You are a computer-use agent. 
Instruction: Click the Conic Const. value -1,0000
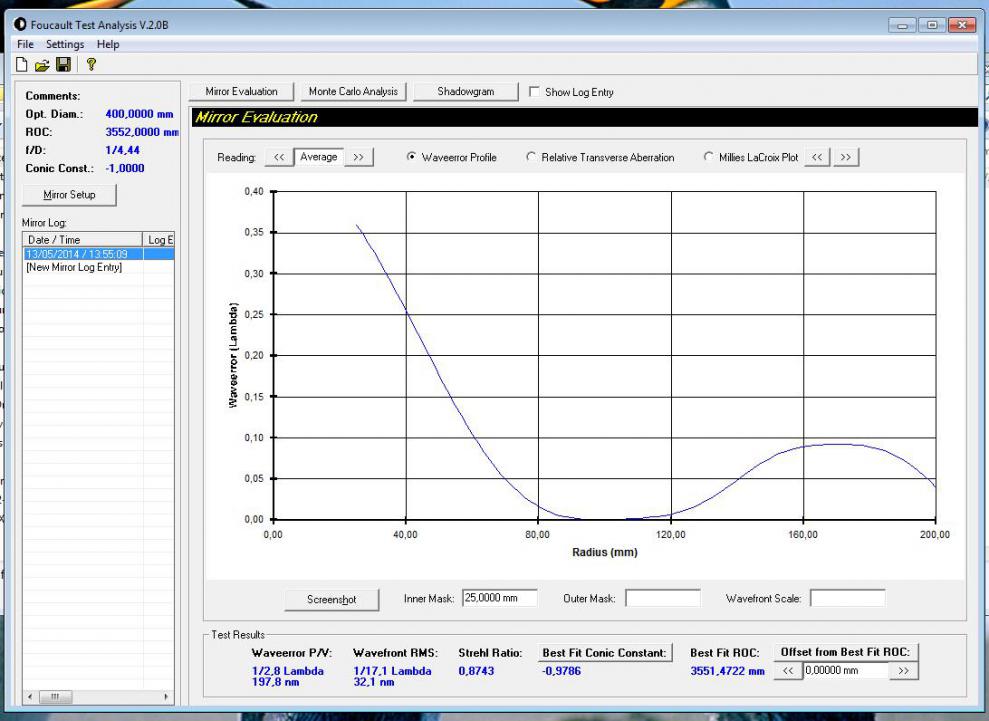(x=125, y=168)
